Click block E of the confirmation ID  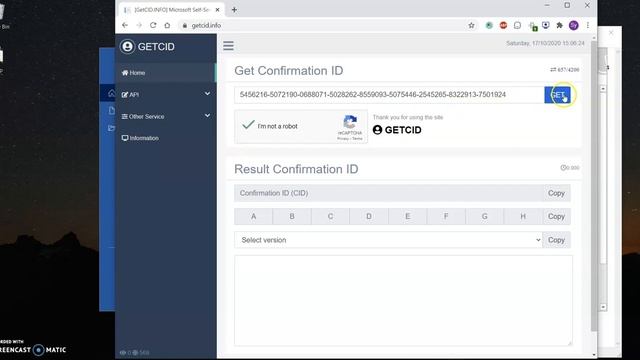[407, 216]
